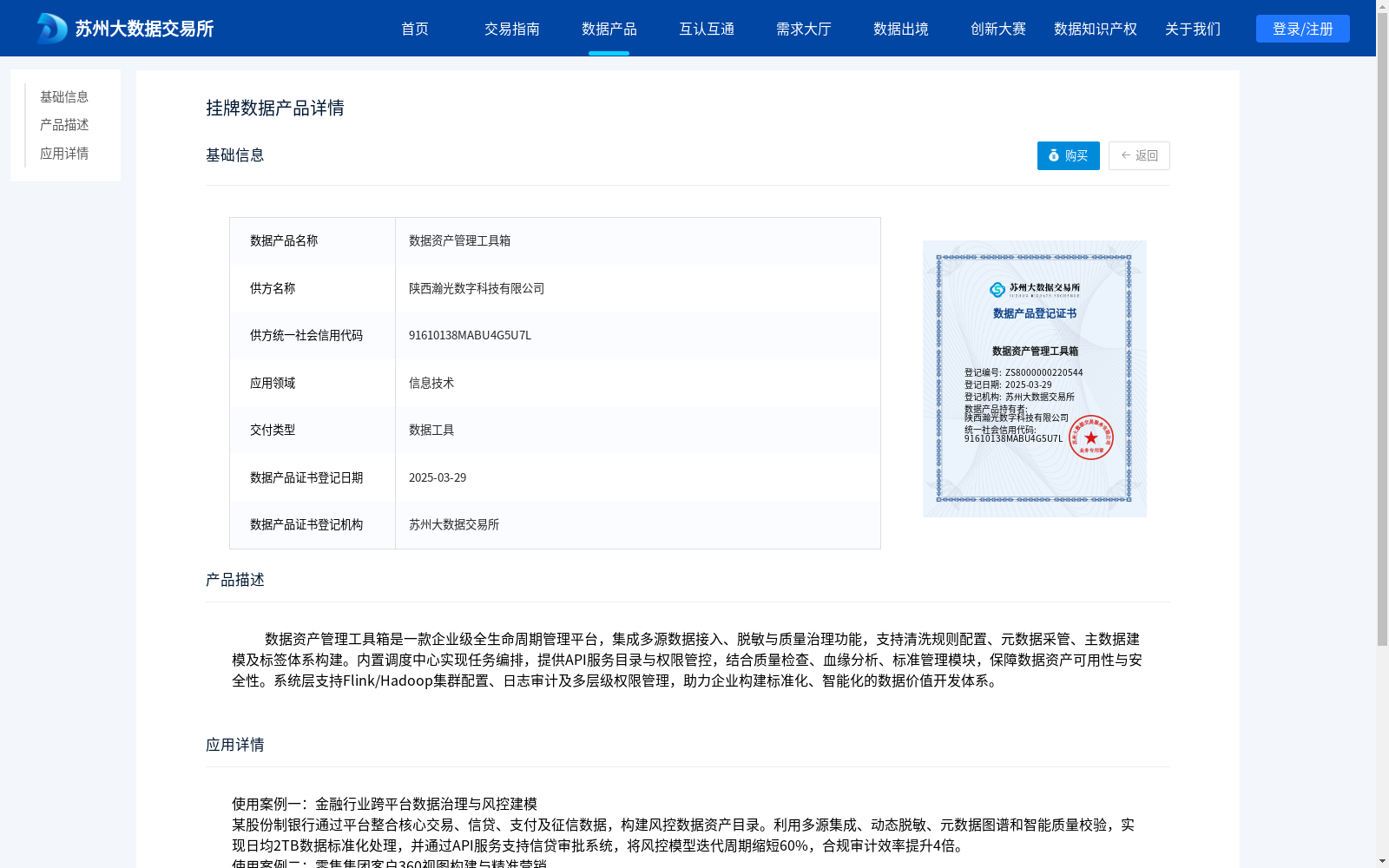Select product name value 数据资产管理工具箱
This screenshot has height=868, width=1389.
(459, 240)
